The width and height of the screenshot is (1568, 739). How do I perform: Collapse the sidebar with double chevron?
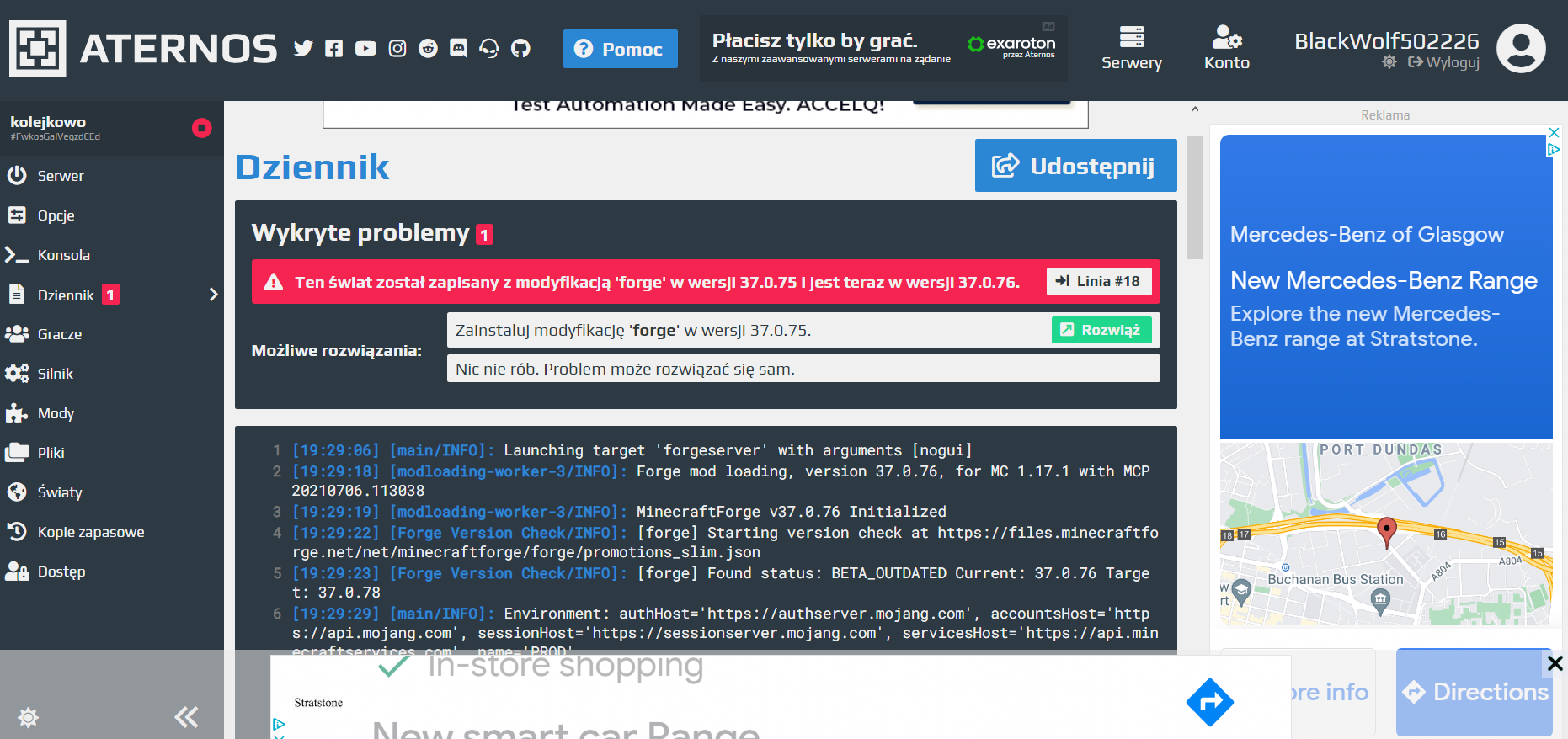186,717
